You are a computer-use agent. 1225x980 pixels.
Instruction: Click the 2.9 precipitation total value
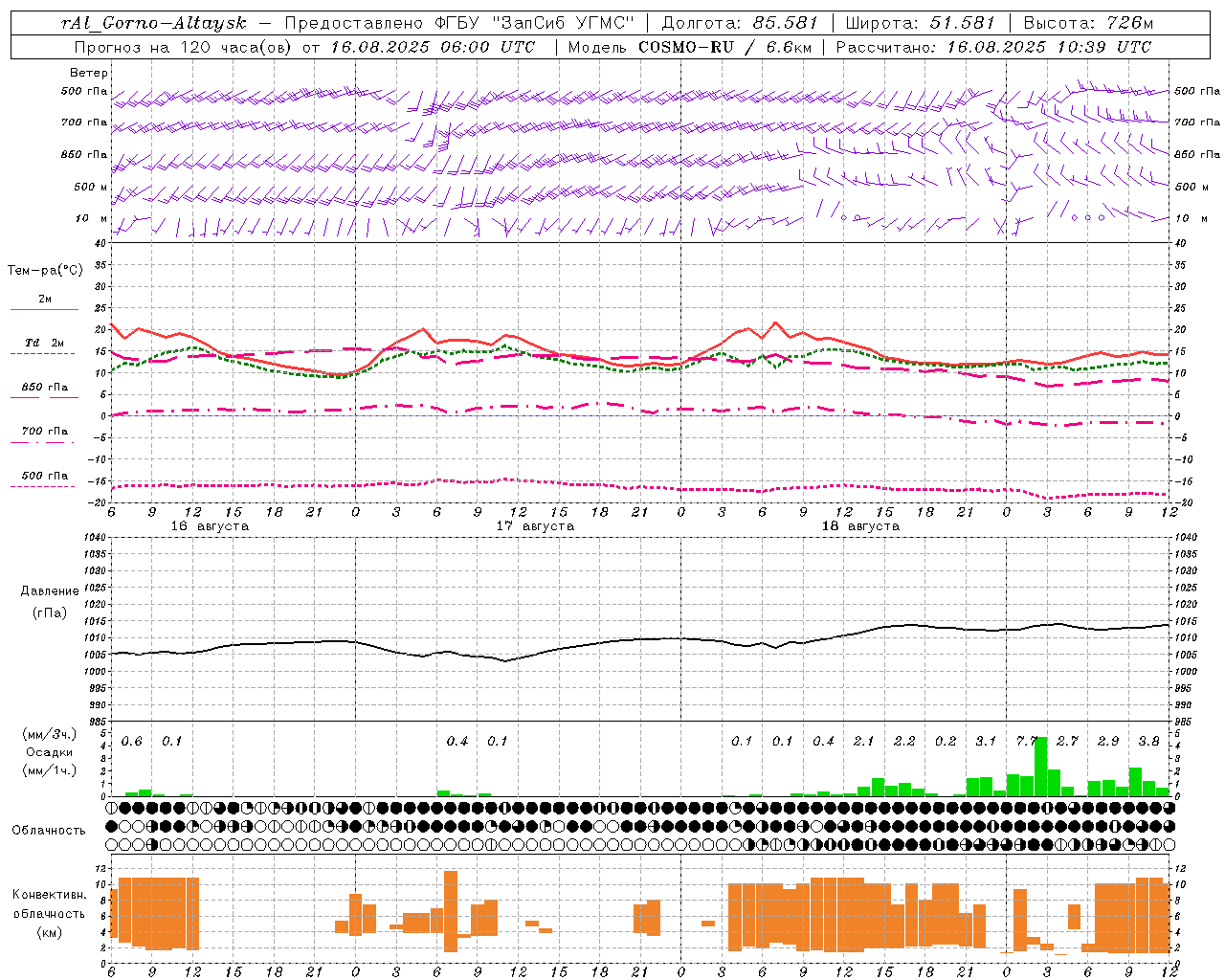[1108, 742]
